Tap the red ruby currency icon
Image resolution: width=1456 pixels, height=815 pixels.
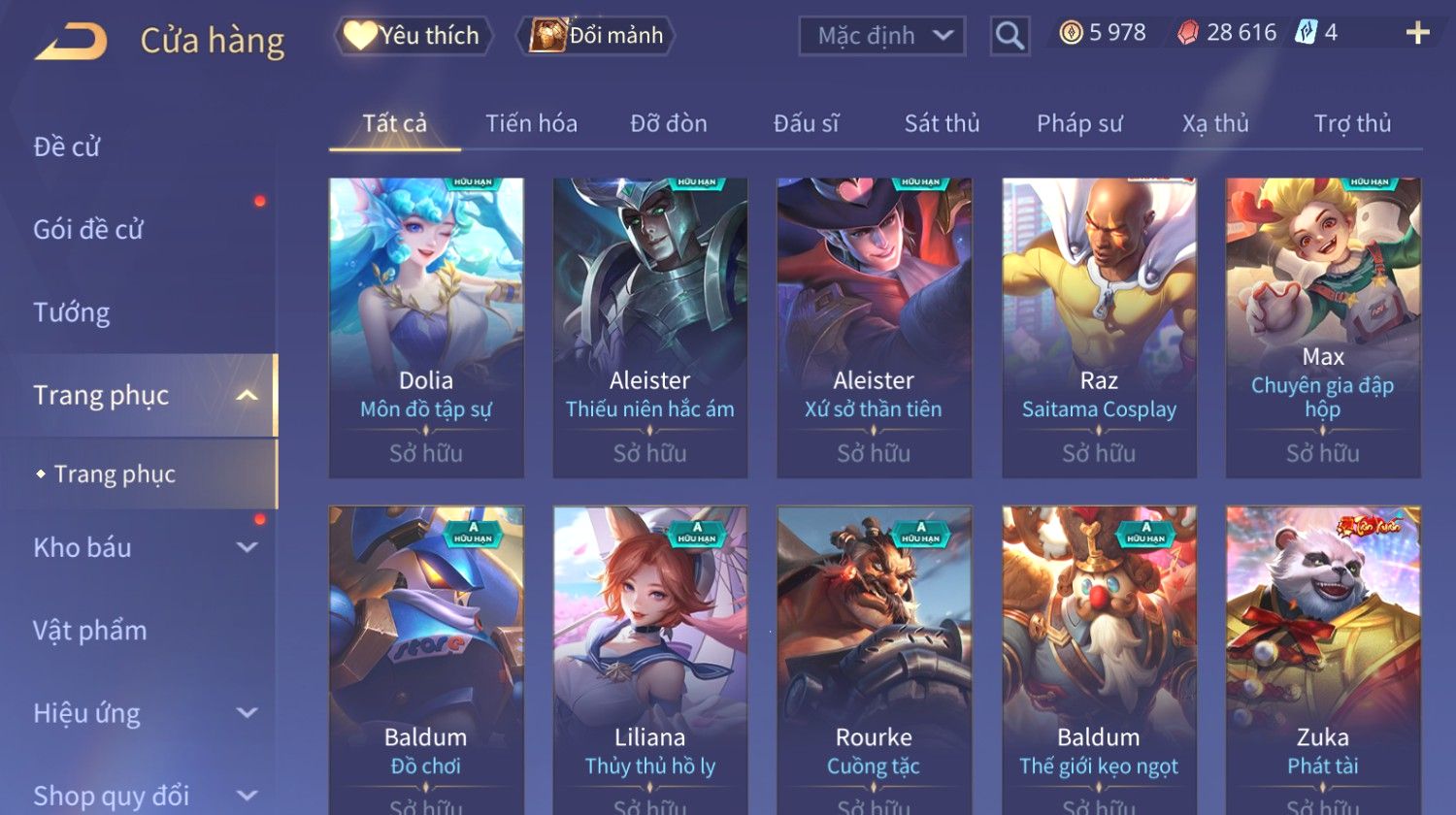click(x=1188, y=34)
